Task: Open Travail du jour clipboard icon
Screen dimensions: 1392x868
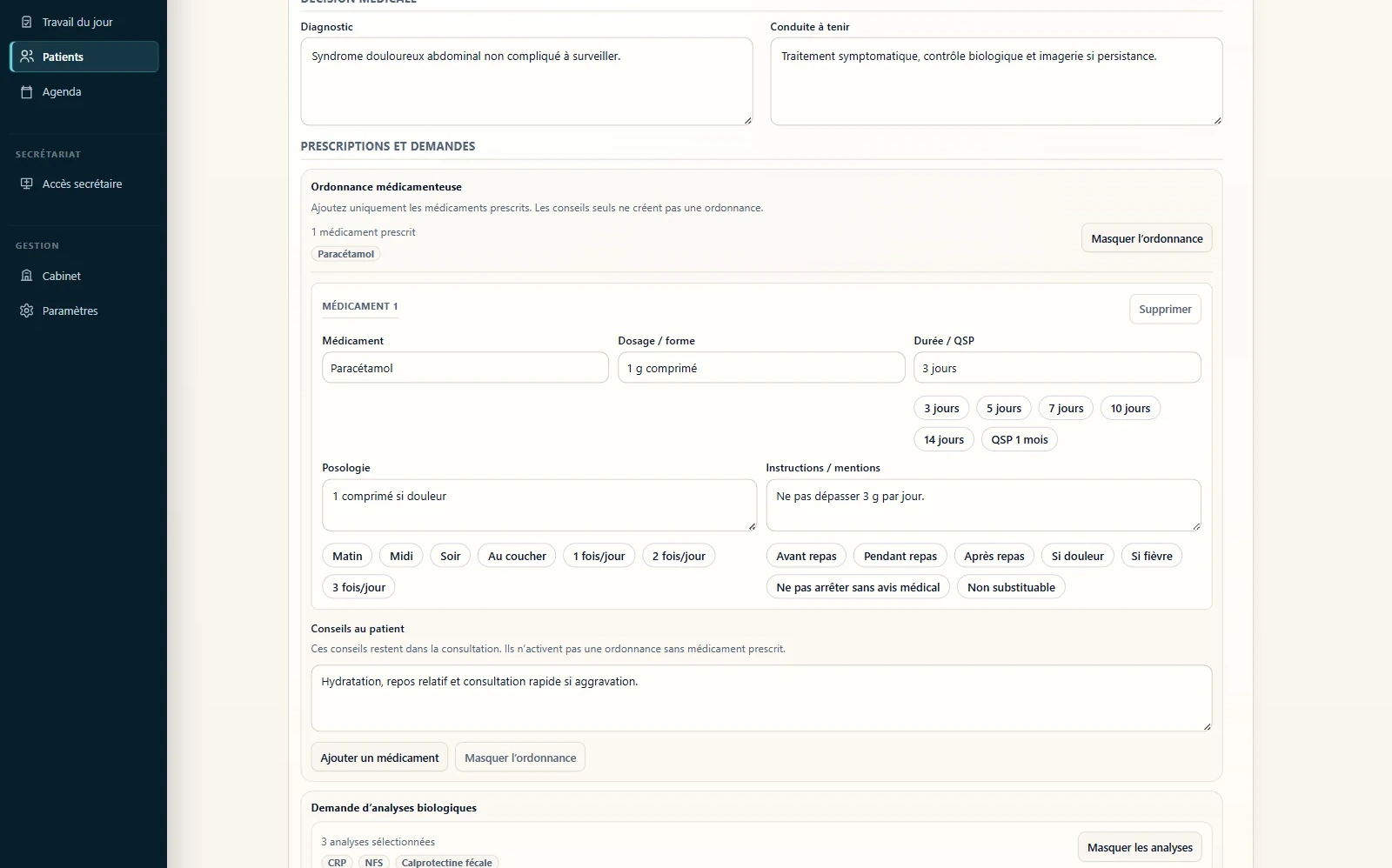Action: pyautogui.click(x=27, y=22)
